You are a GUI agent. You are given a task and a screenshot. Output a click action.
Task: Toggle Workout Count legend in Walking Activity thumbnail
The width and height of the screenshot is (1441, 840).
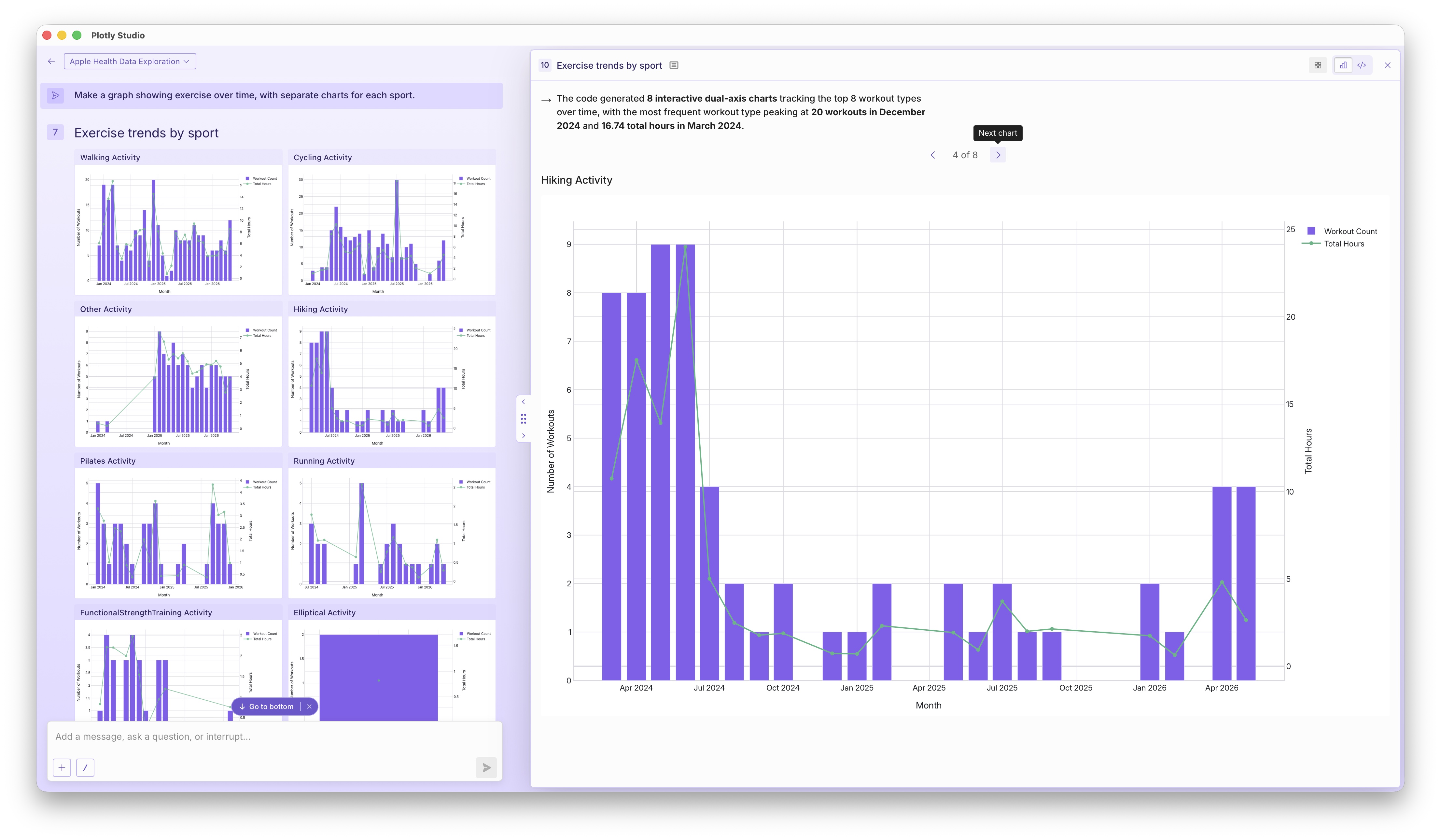pyautogui.click(x=261, y=178)
